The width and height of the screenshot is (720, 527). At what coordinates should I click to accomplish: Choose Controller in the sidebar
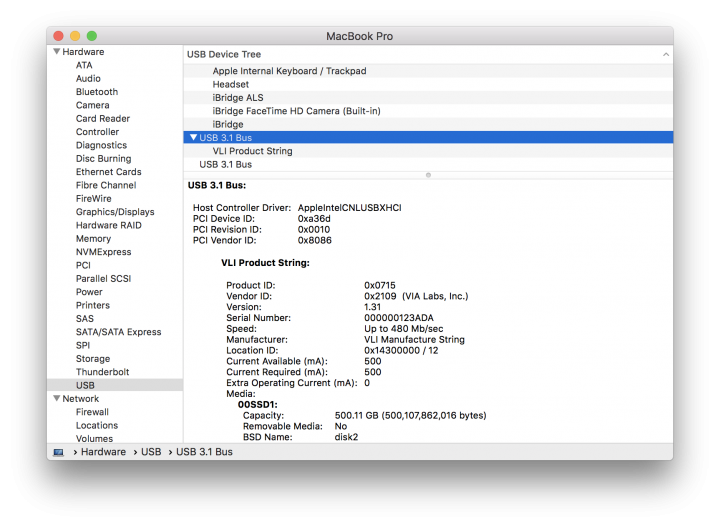coord(97,132)
